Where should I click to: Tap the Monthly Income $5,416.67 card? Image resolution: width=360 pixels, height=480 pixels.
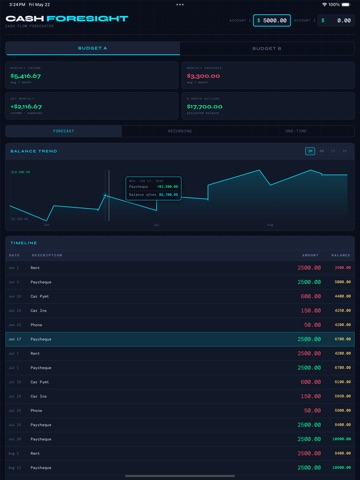click(92, 75)
